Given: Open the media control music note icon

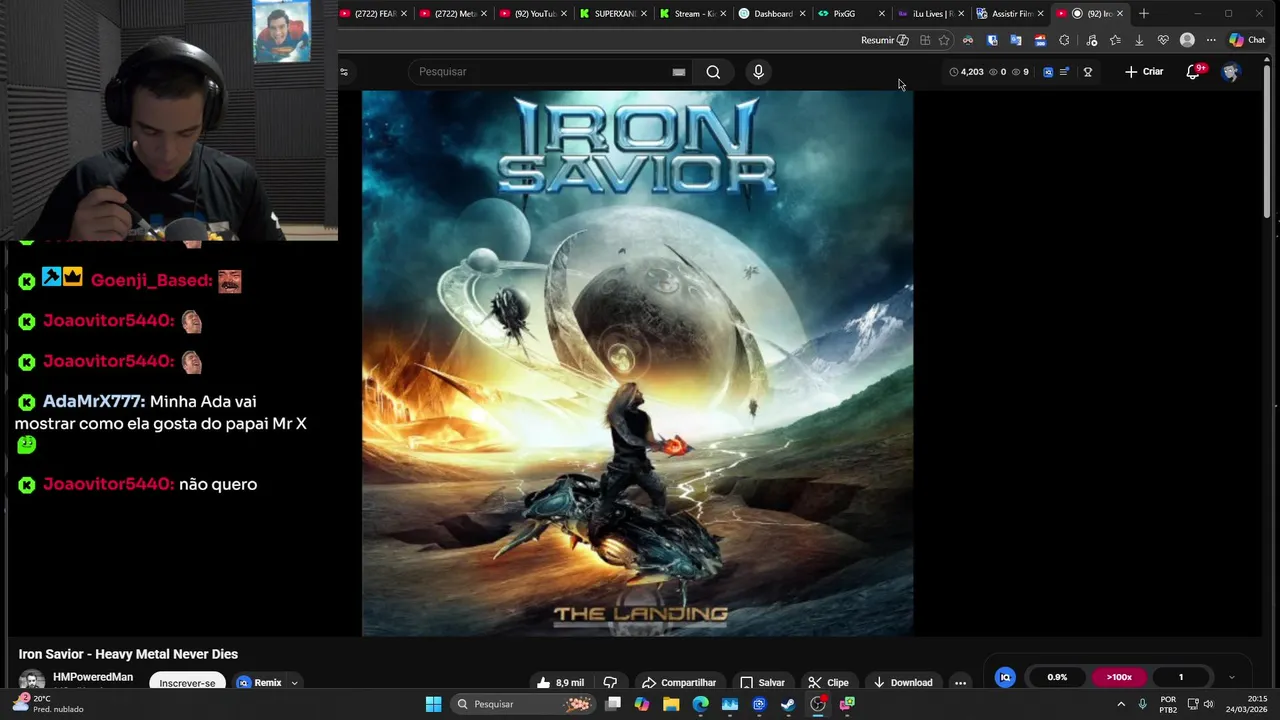Looking at the screenshot, I should pyautogui.click(x=1091, y=40).
